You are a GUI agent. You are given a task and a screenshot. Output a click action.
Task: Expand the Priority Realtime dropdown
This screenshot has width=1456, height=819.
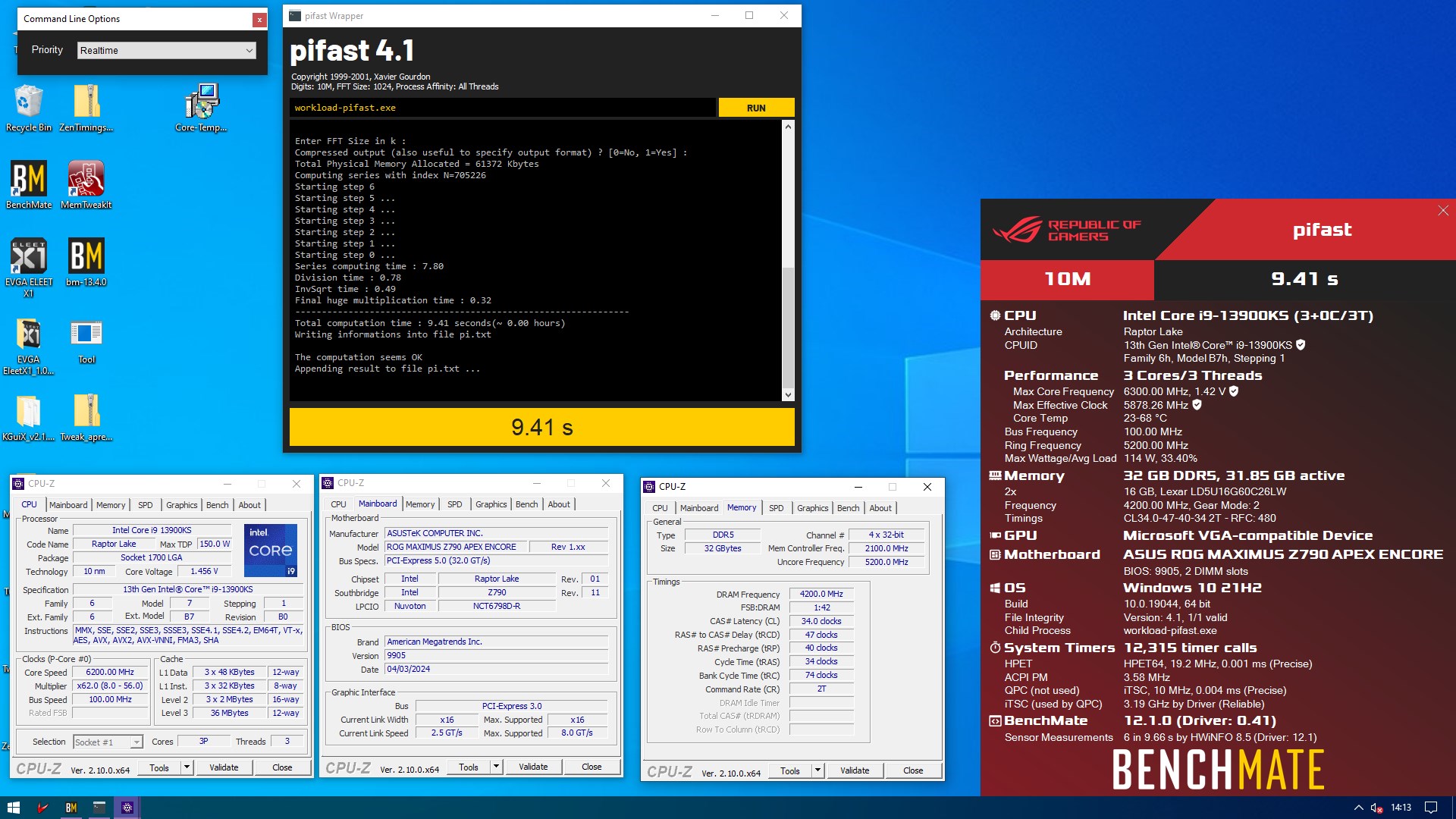(167, 50)
